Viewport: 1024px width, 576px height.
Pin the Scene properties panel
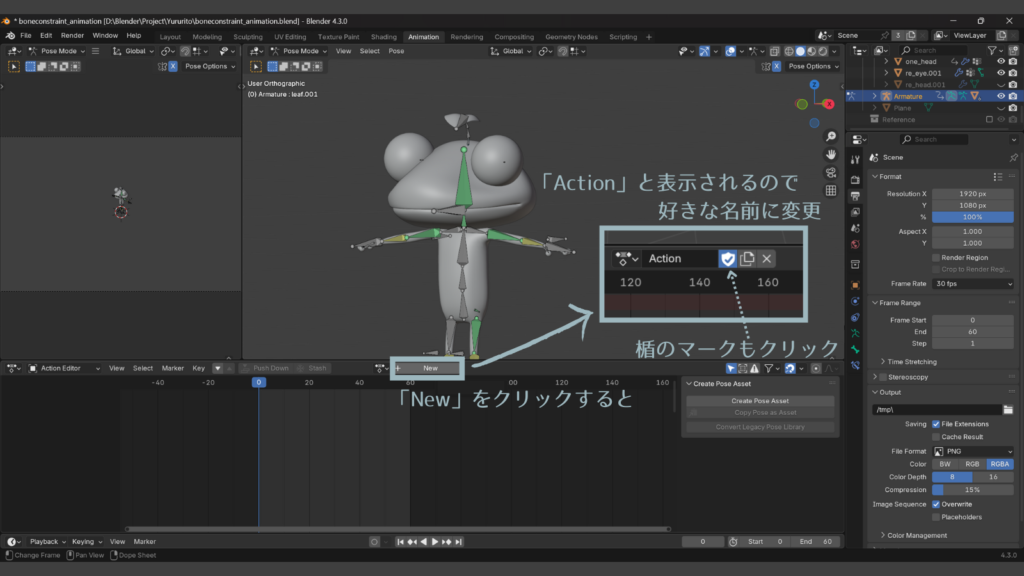click(1014, 157)
